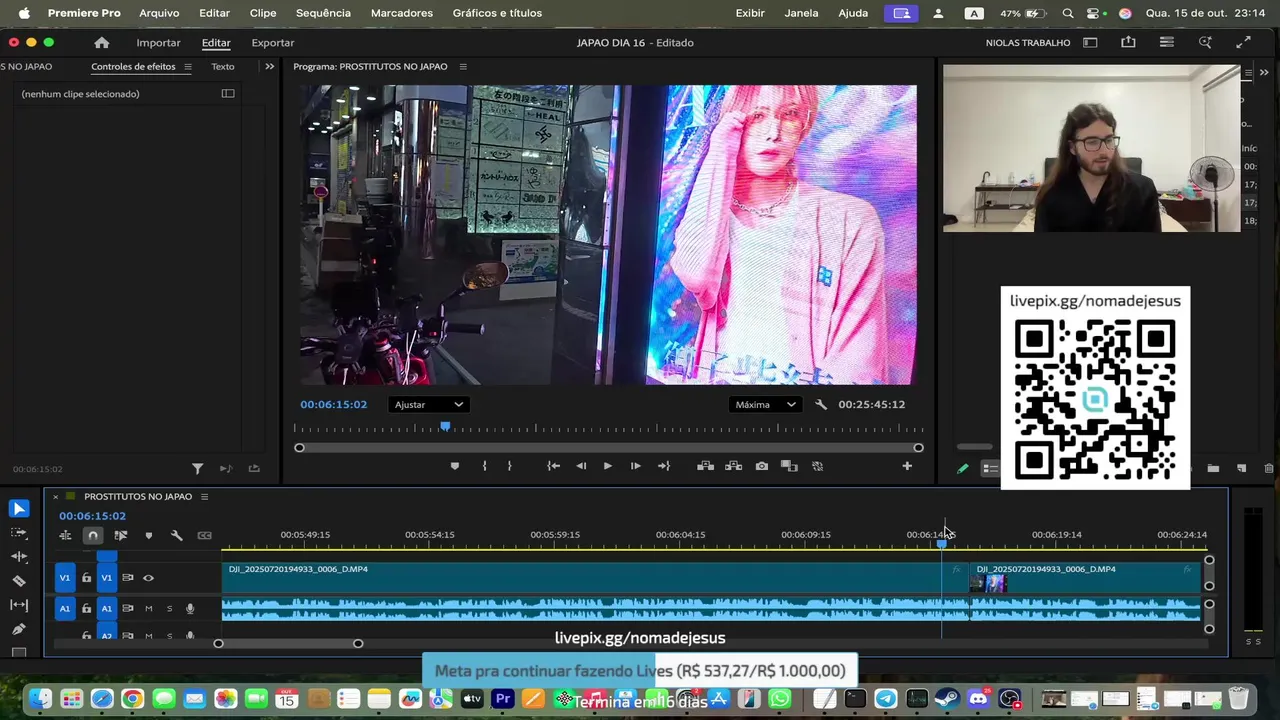The width and height of the screenshot is (1280, 720).
Task: Select the Pen tool
Action: pyautogui.click(x=18, y=629)
